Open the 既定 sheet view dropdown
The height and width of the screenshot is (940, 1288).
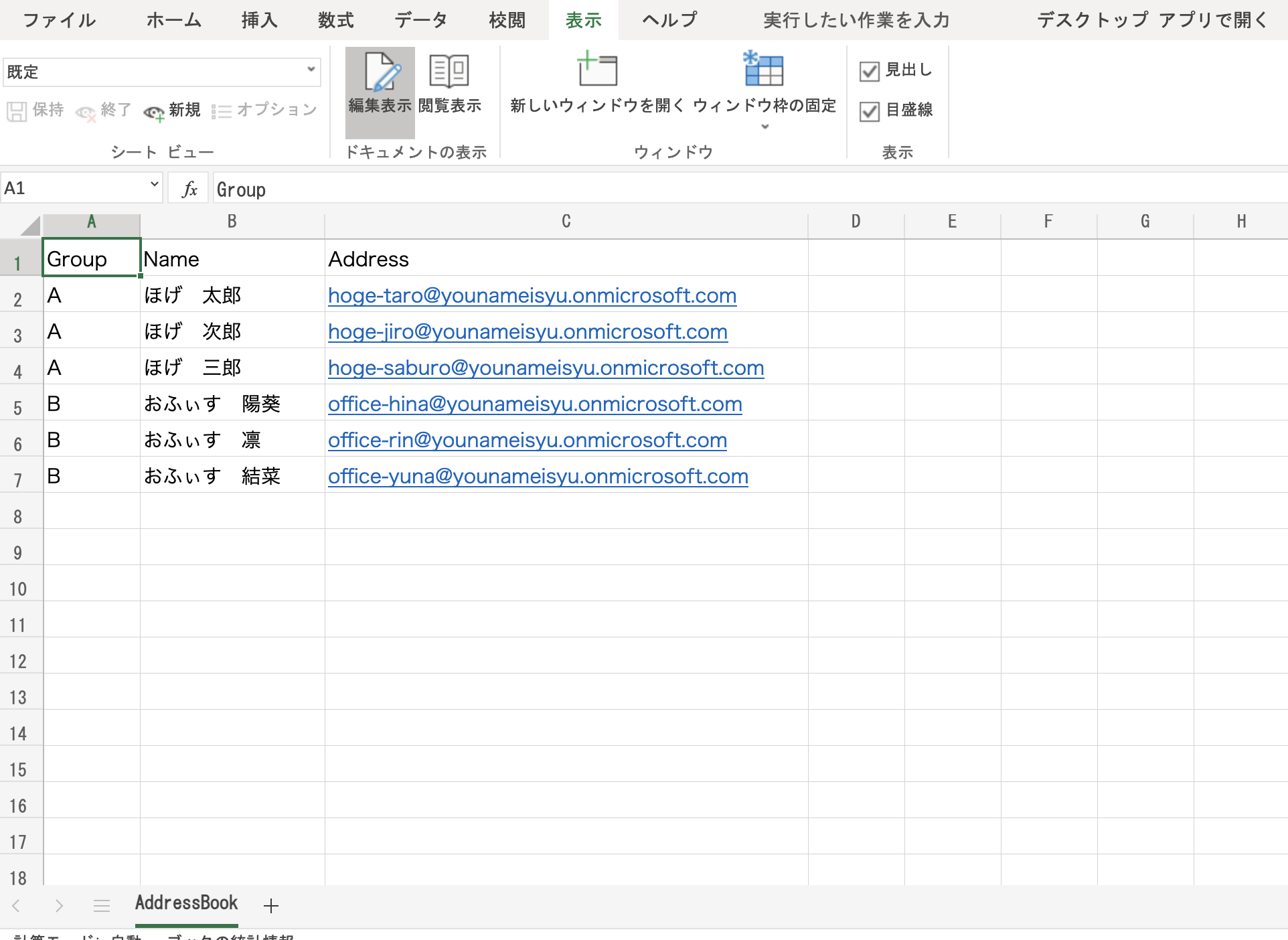pos(311,71)
